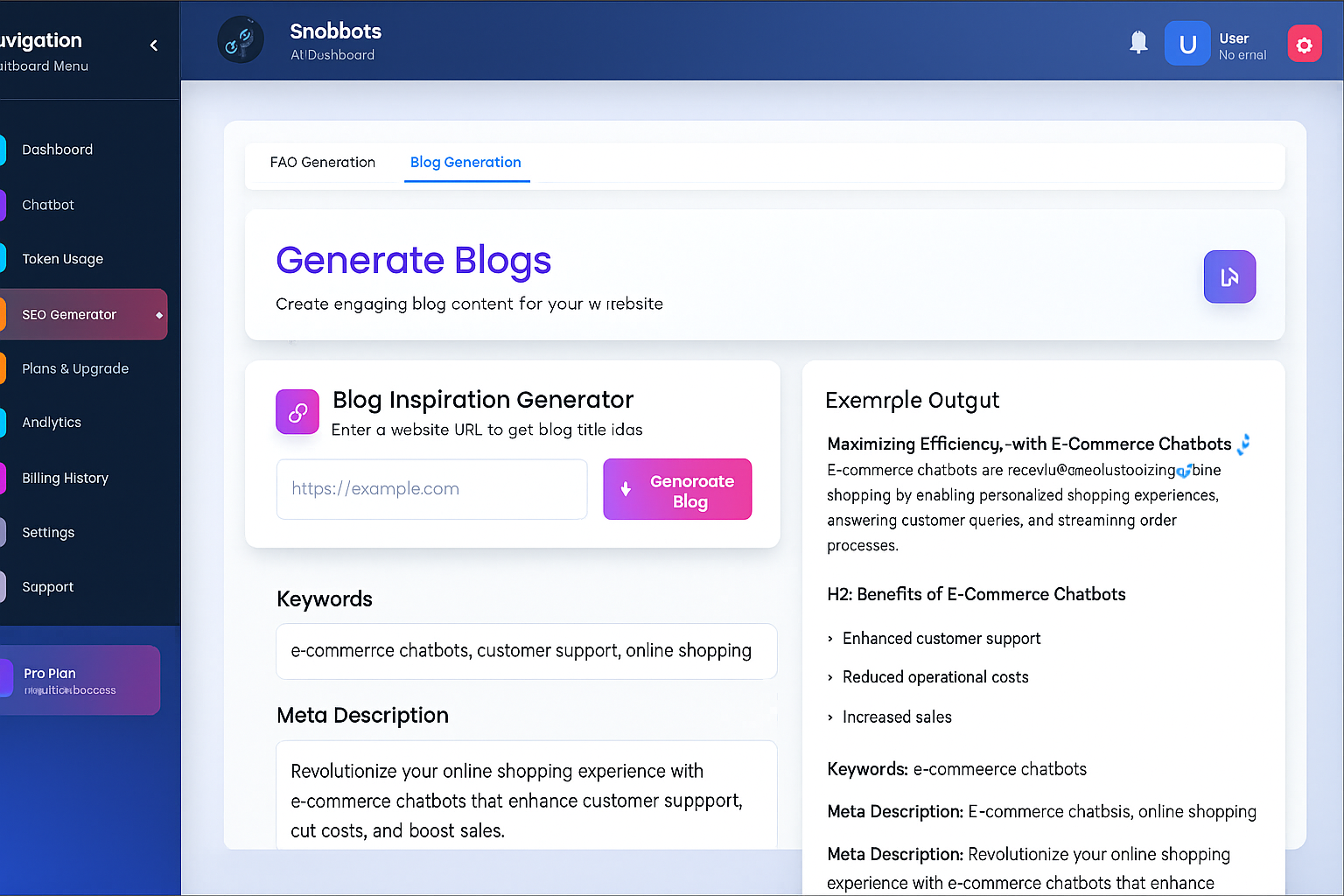
Task: Click the website URL input field
Action: [x=431, y=489]
